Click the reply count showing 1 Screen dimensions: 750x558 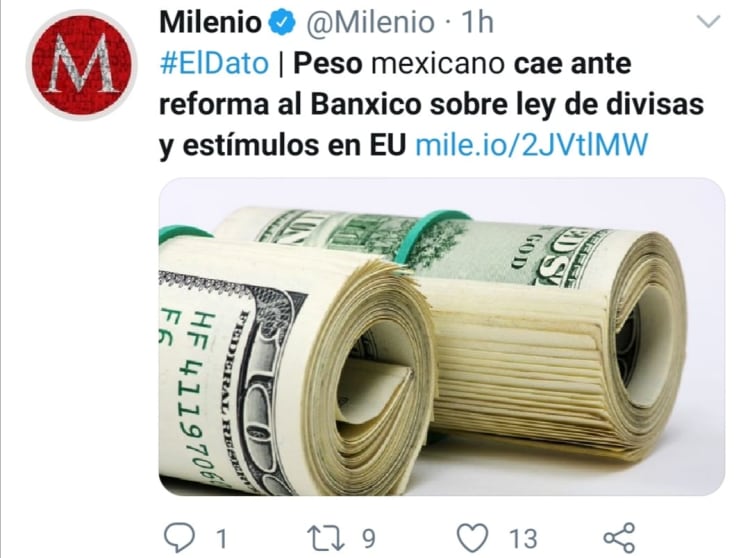coord(221,539)
